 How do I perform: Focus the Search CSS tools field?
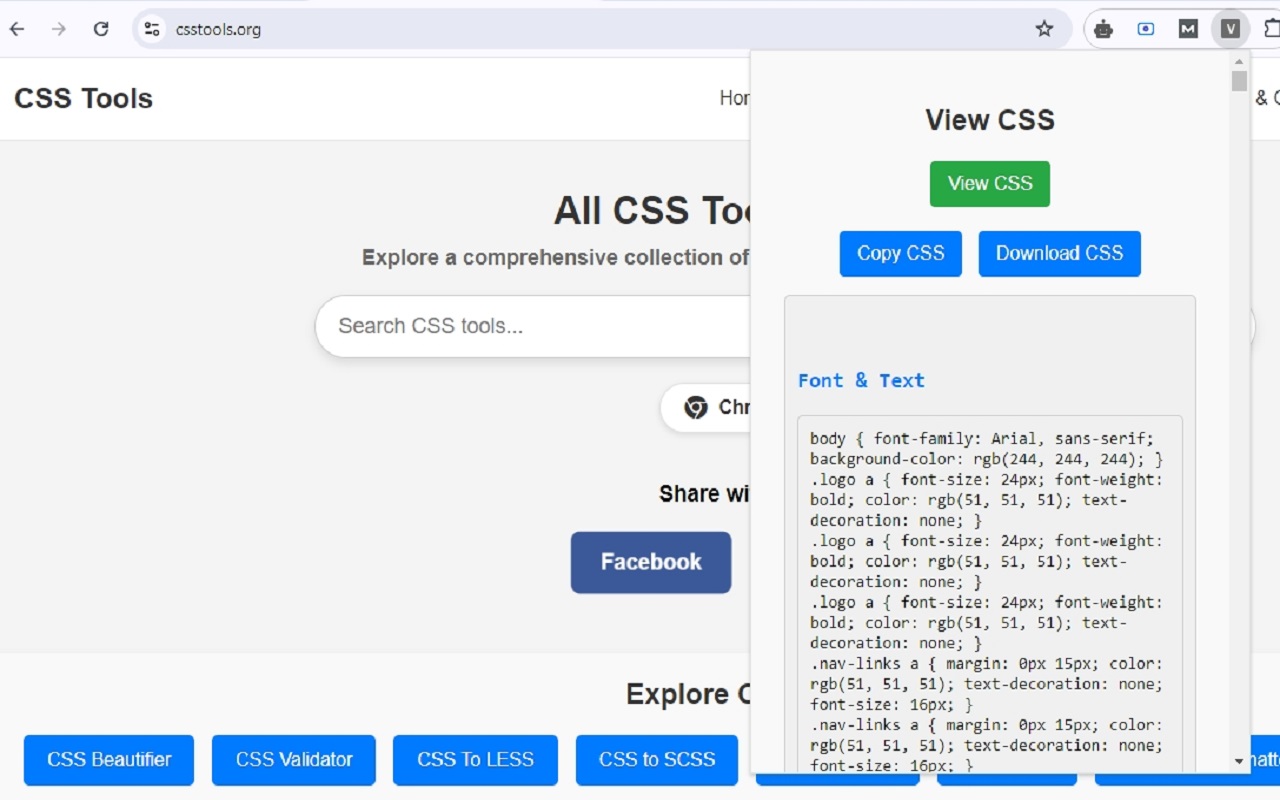click(x=535, y=326)
